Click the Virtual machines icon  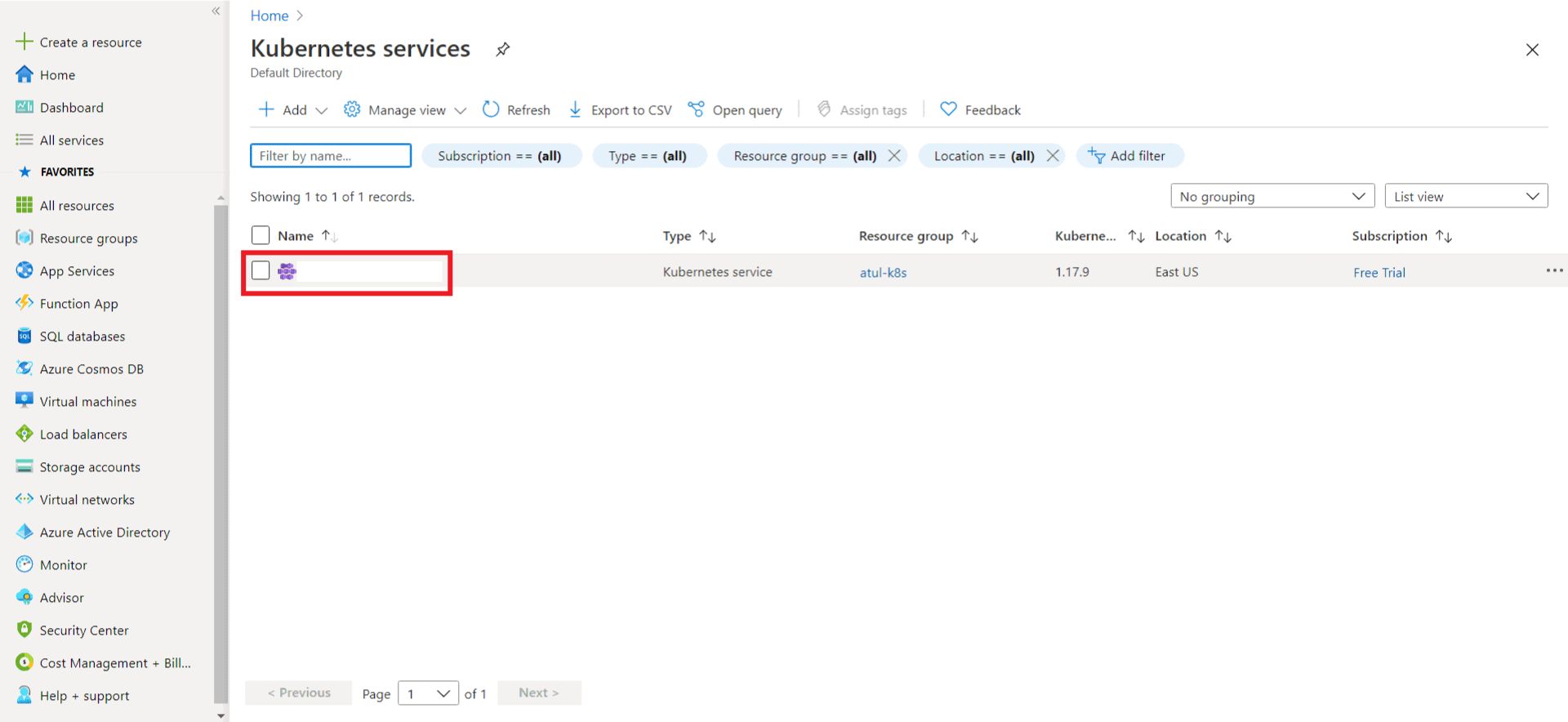point(24,401)
